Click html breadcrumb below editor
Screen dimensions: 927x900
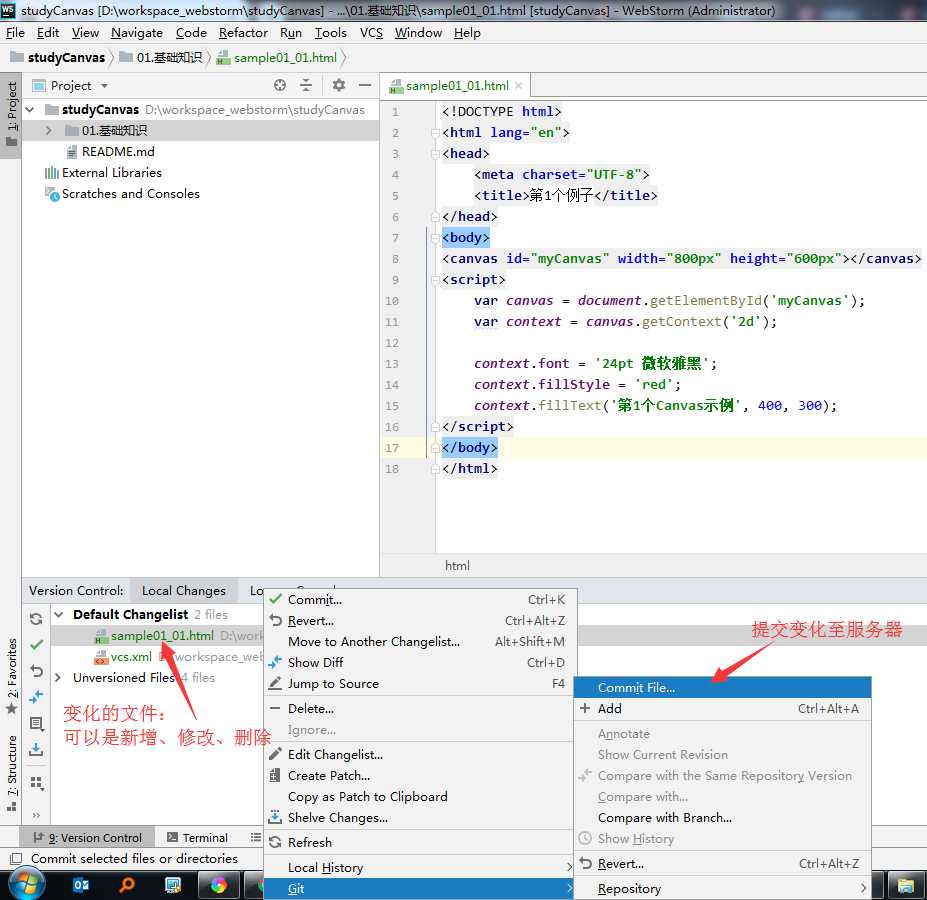[x=457, y=565]
